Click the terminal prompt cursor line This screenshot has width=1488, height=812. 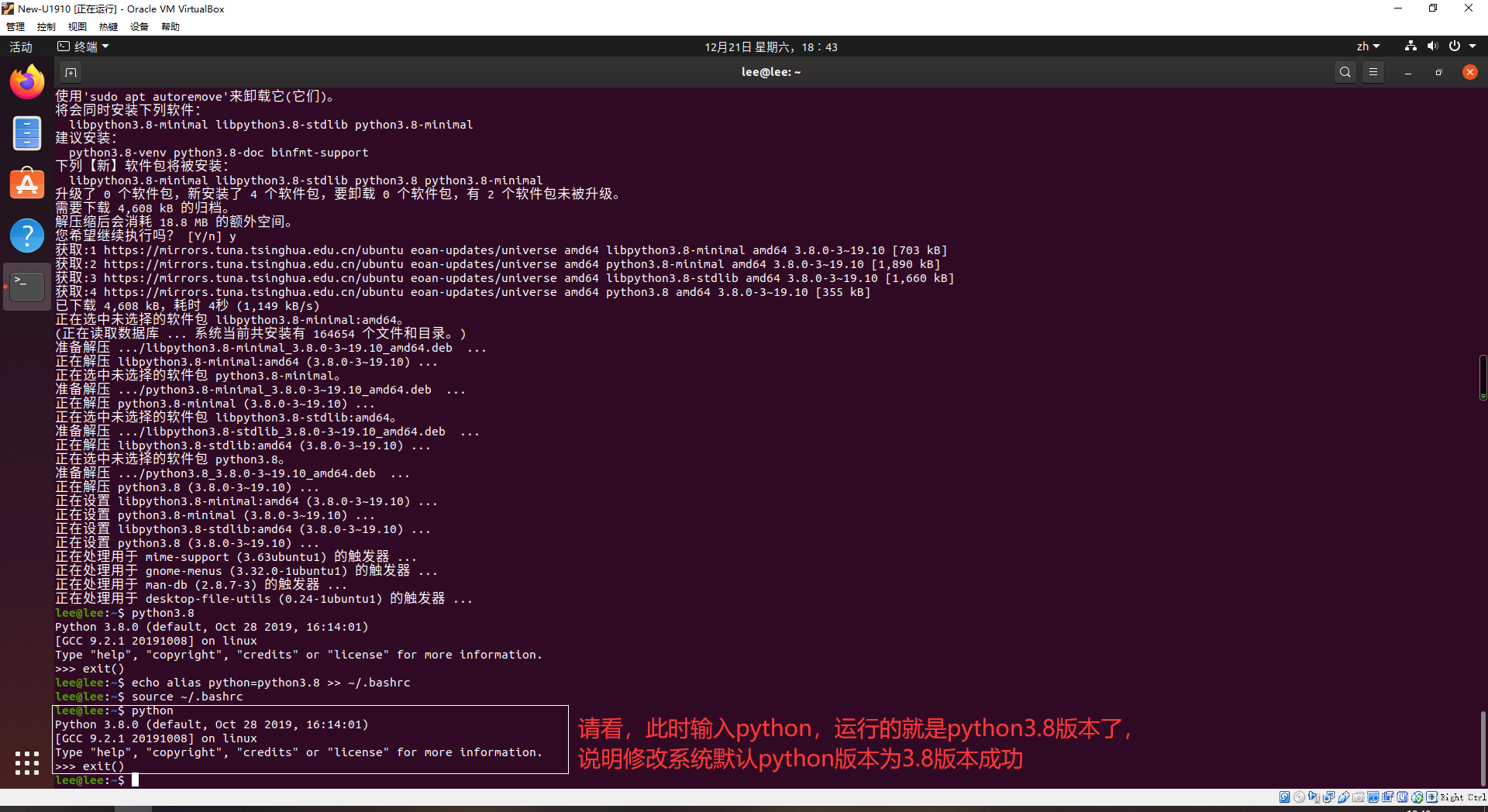coord(97,780)
